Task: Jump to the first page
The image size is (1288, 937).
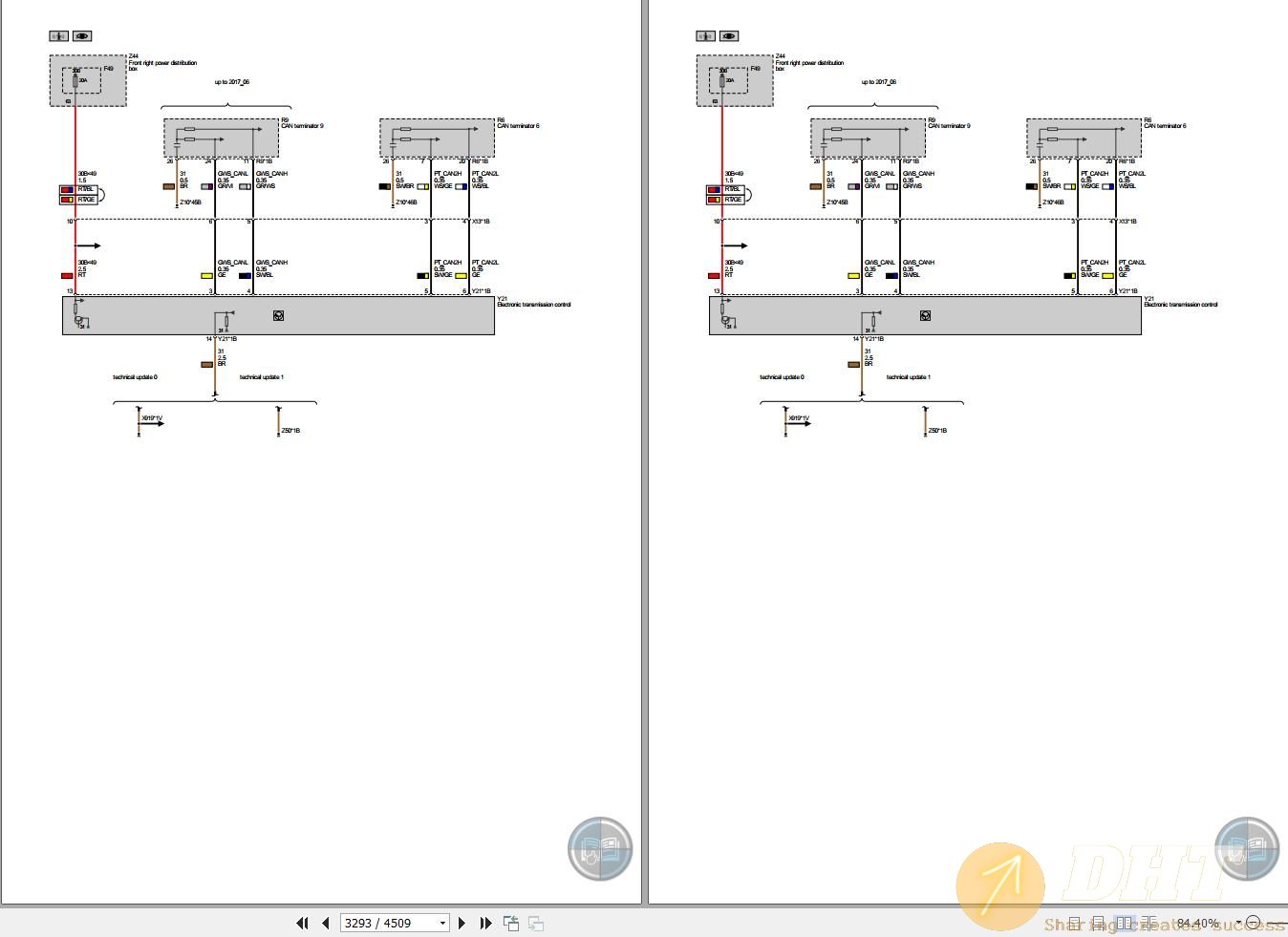Action: click(x=302, y=923)
